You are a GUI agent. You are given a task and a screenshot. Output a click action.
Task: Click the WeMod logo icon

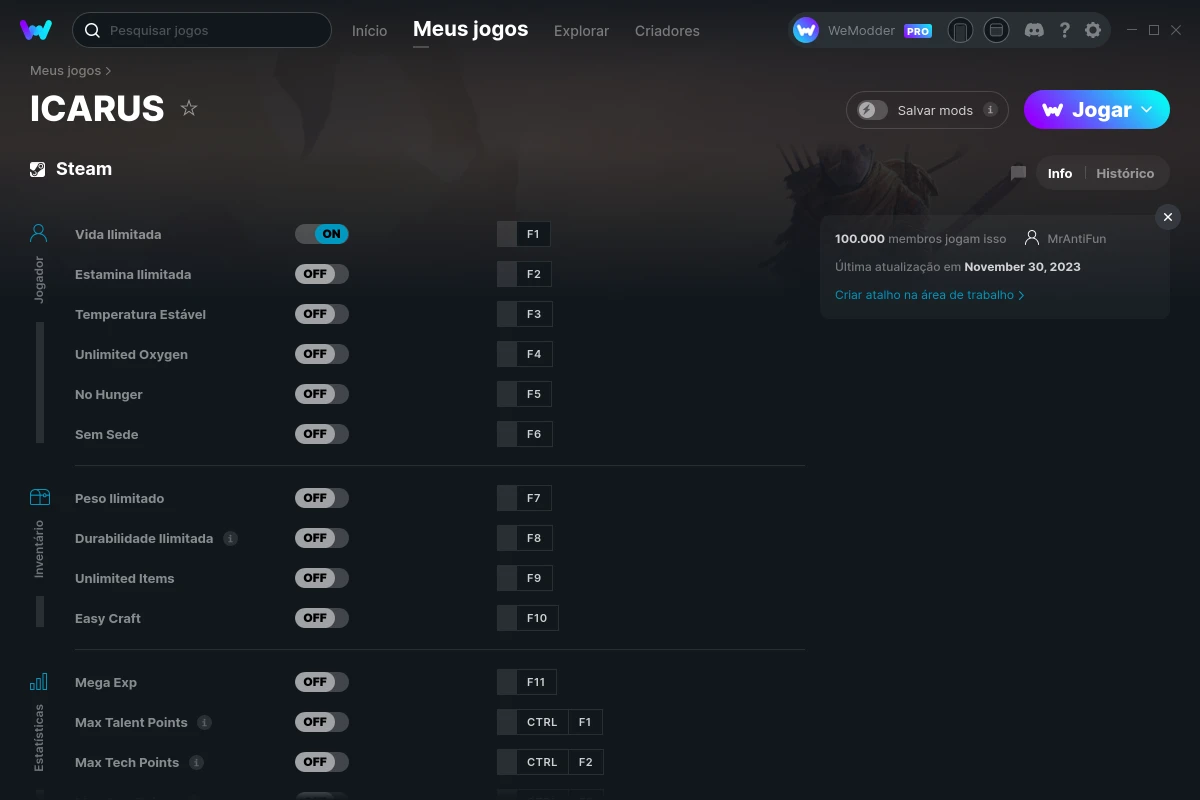tap(36, 30)
